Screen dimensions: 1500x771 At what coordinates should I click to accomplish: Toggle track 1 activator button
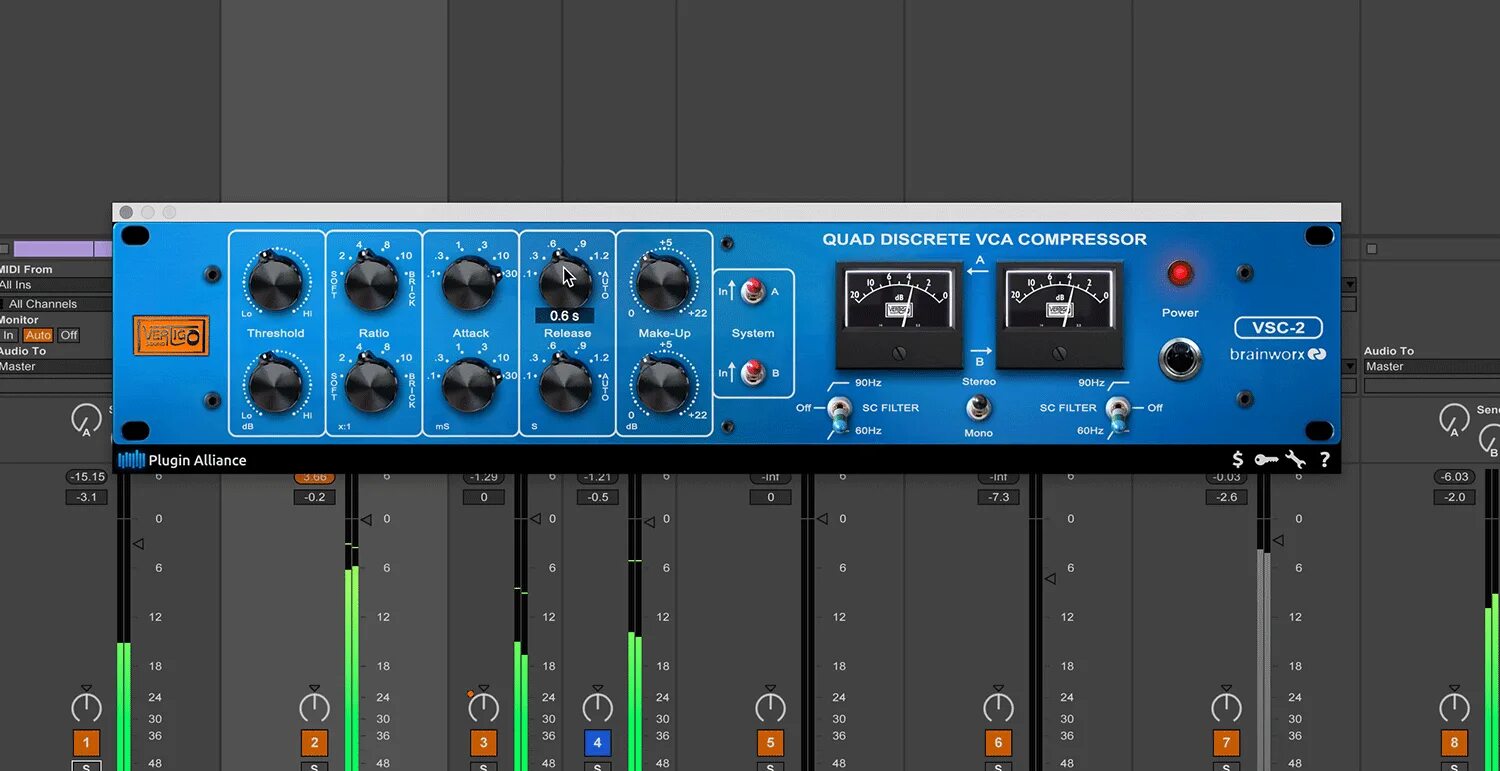point(86,743)
